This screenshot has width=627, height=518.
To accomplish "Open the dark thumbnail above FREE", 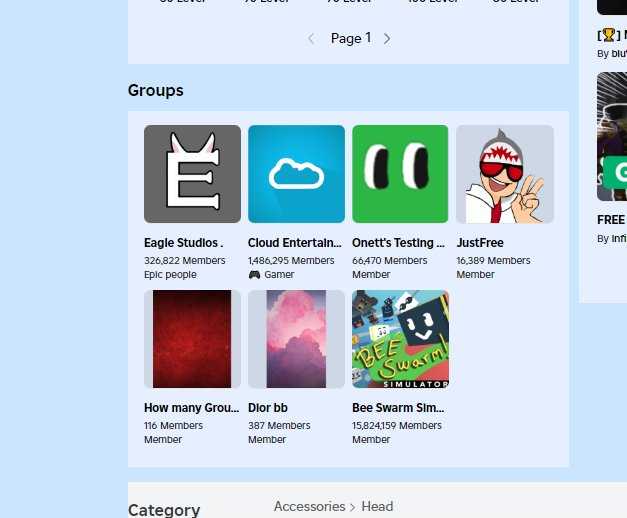I will pos(612,136).
